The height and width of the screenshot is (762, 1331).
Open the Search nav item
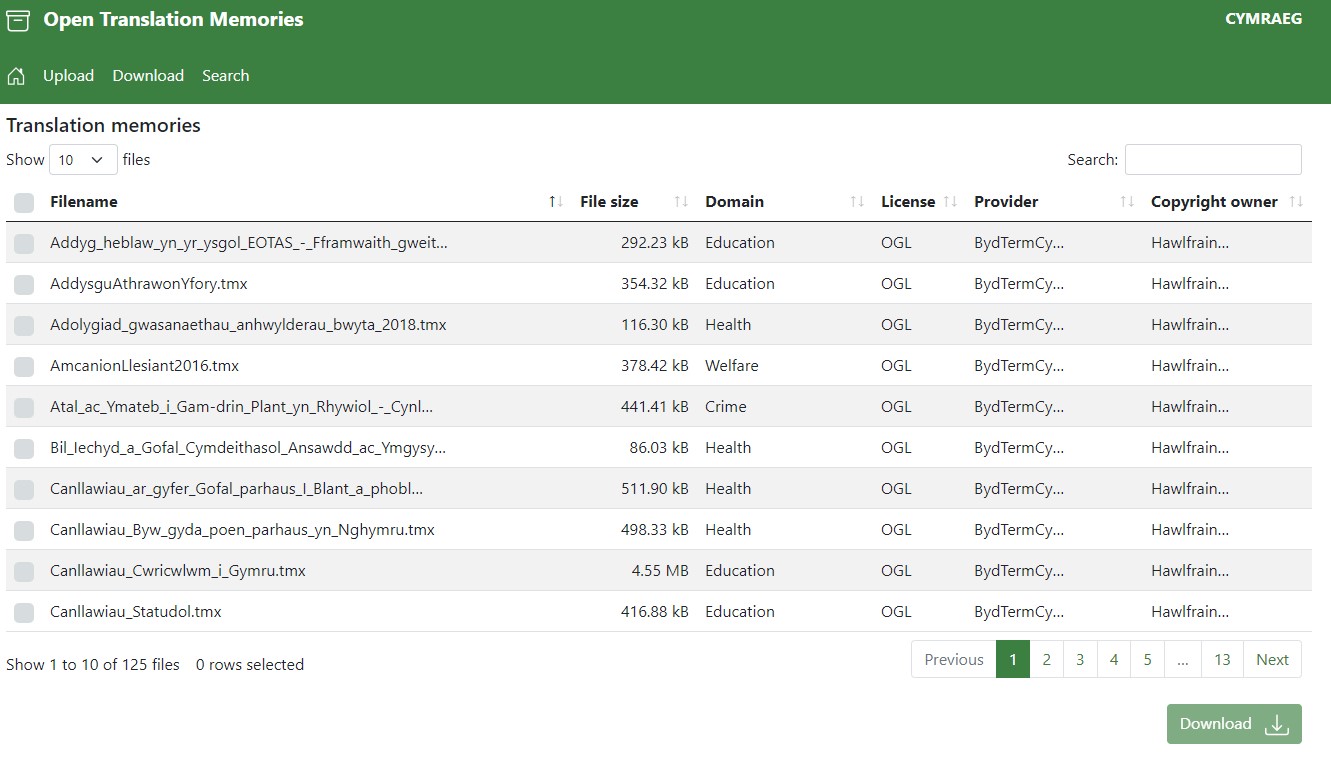click(225, 76)
